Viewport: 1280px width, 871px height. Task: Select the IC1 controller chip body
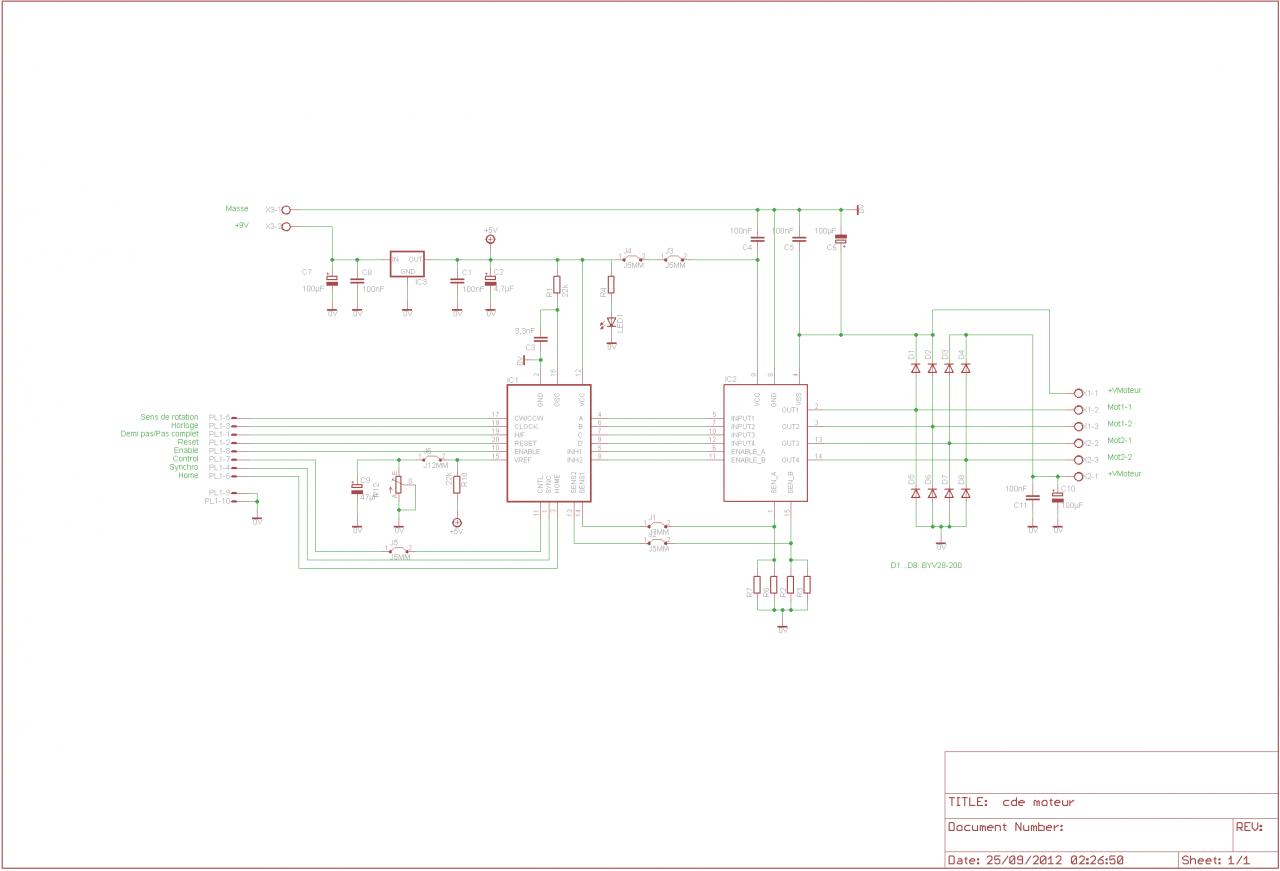(549, 443)
